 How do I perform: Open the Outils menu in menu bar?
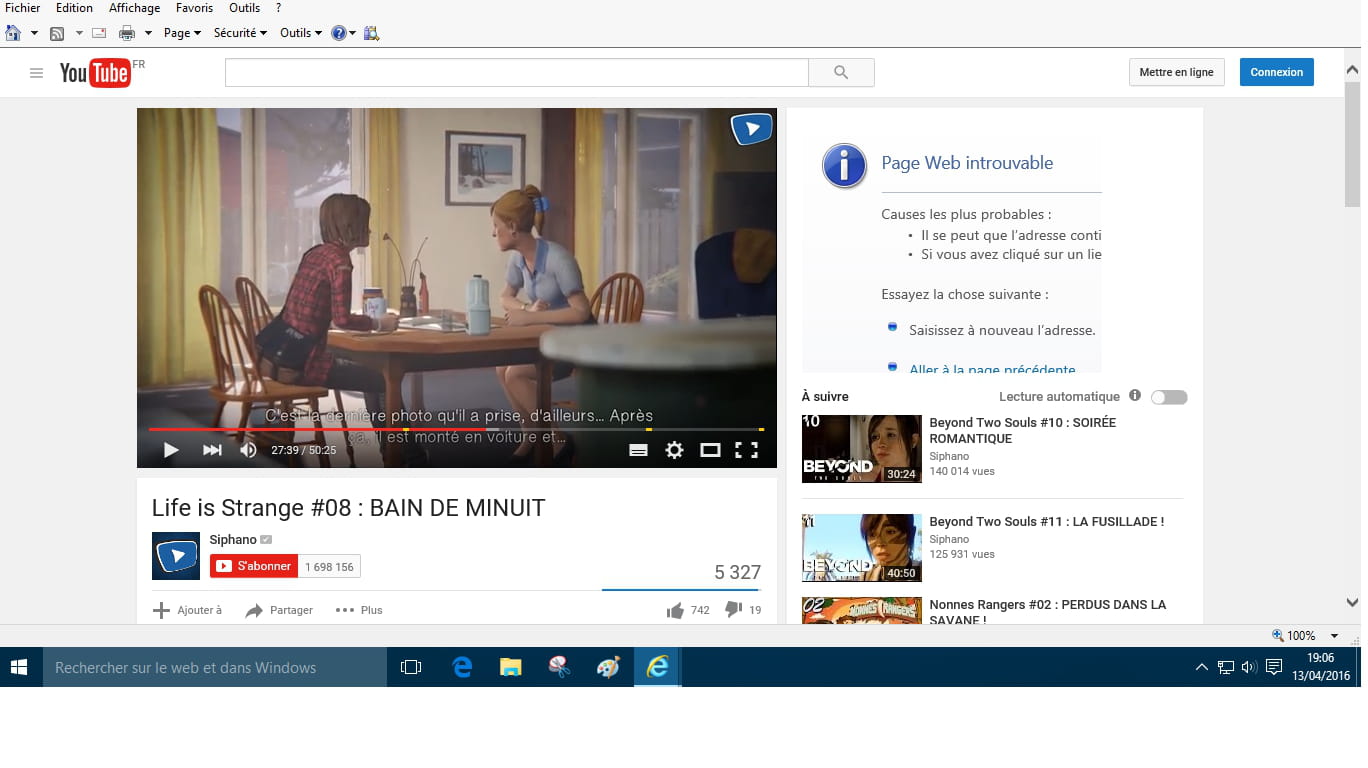pos(244,8)
